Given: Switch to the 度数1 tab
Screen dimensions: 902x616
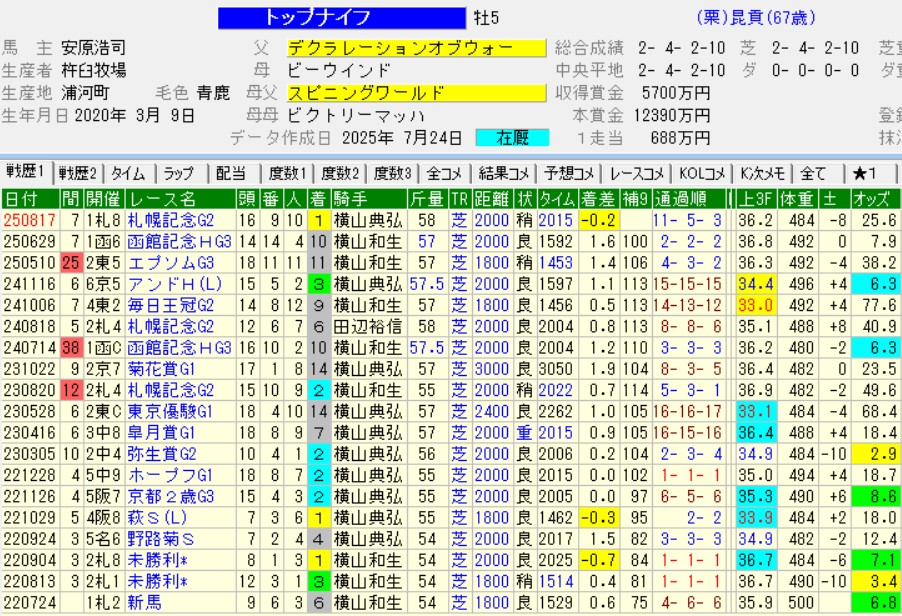Looking at the screenshot, I should click(286, 173).
